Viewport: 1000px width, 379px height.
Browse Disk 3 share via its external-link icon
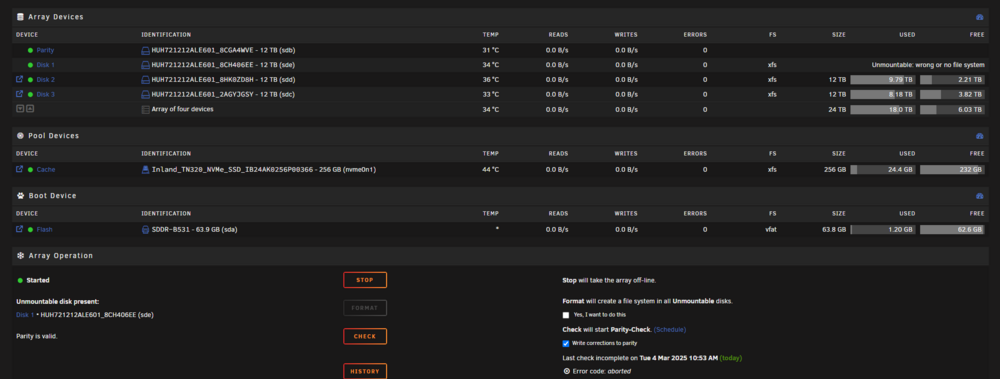[x=19, y=94]
